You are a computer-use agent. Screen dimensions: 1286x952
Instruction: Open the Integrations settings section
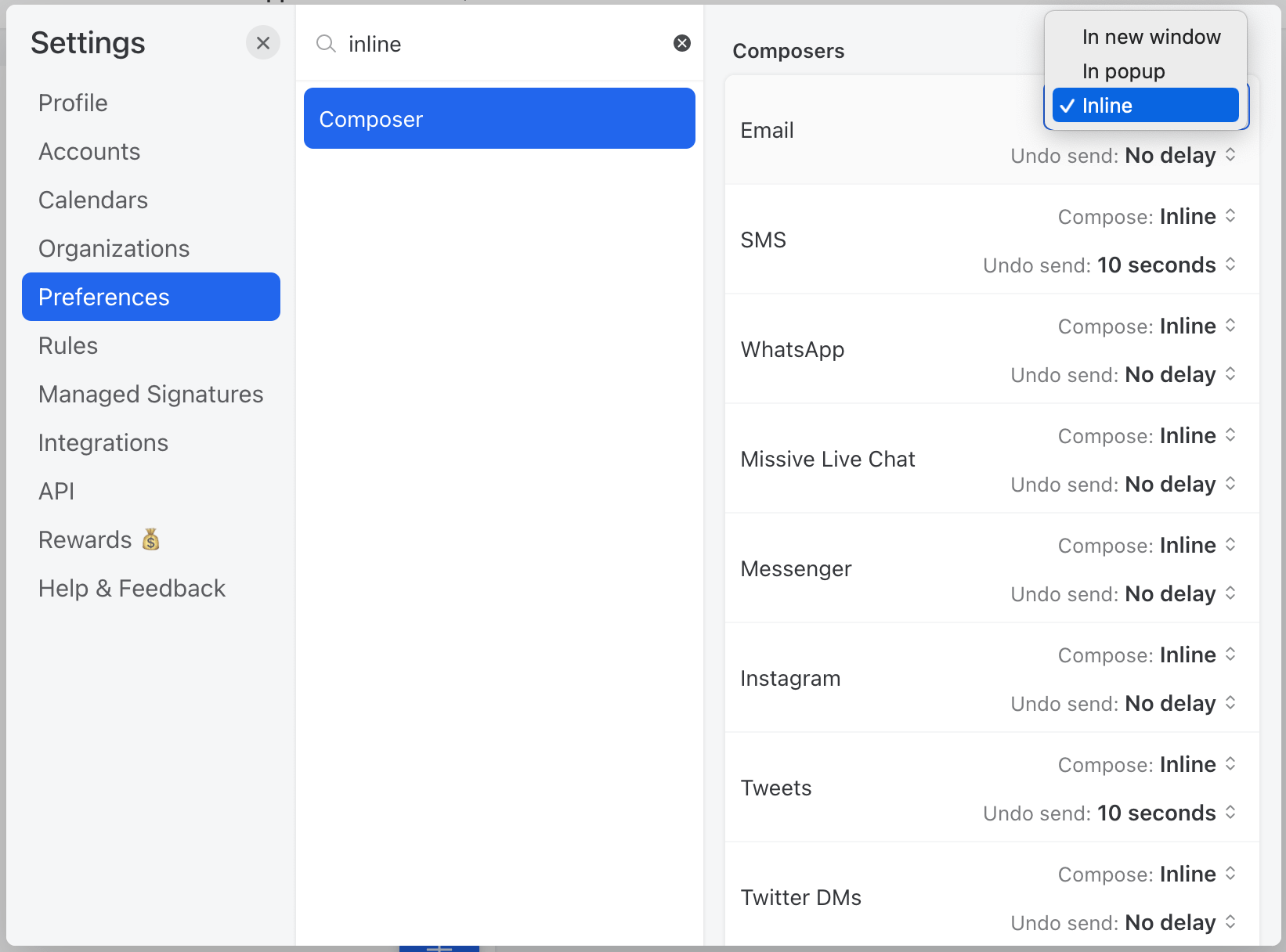coord(103,442)
